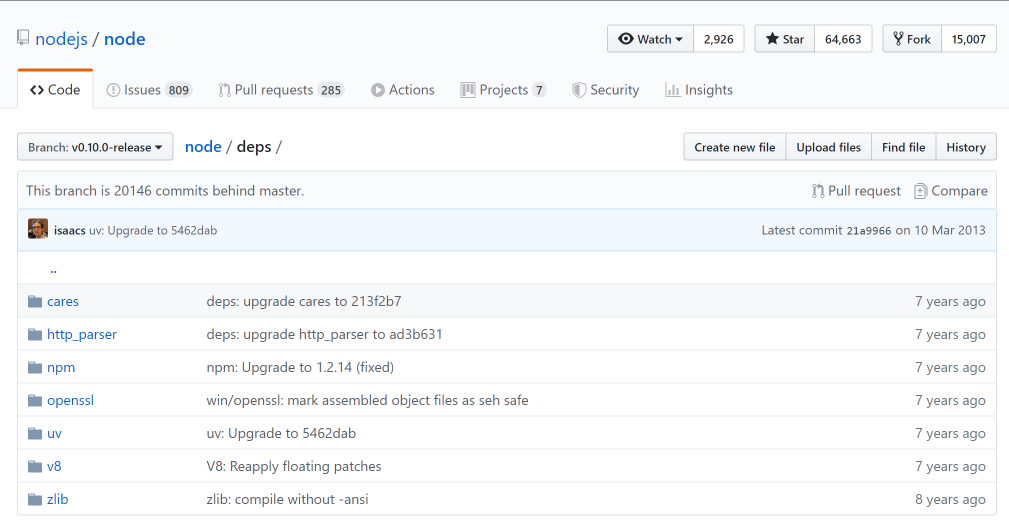Open the Branch v0.10.0-release dropdown

pos(95,147)
